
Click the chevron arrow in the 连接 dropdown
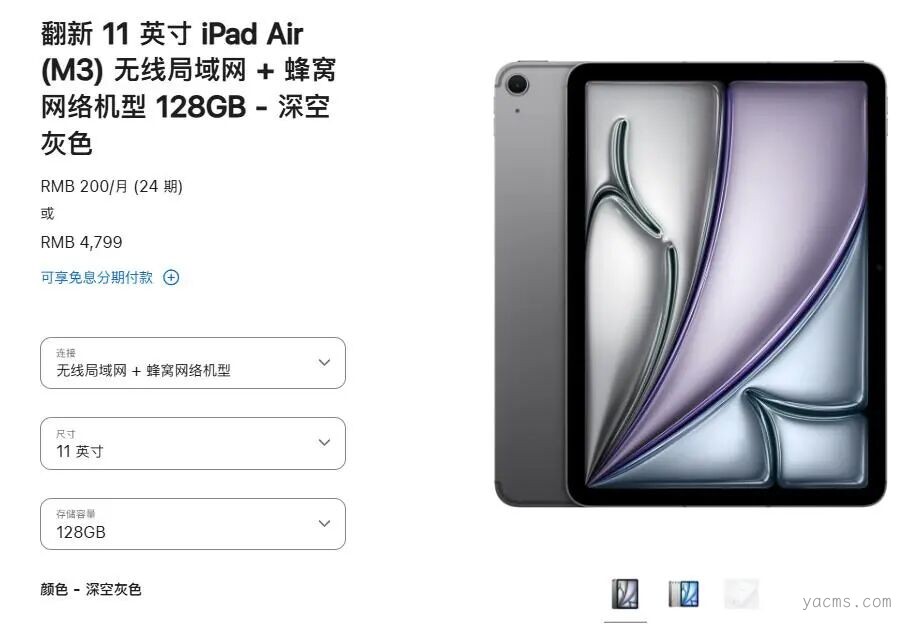coord(325,362)
